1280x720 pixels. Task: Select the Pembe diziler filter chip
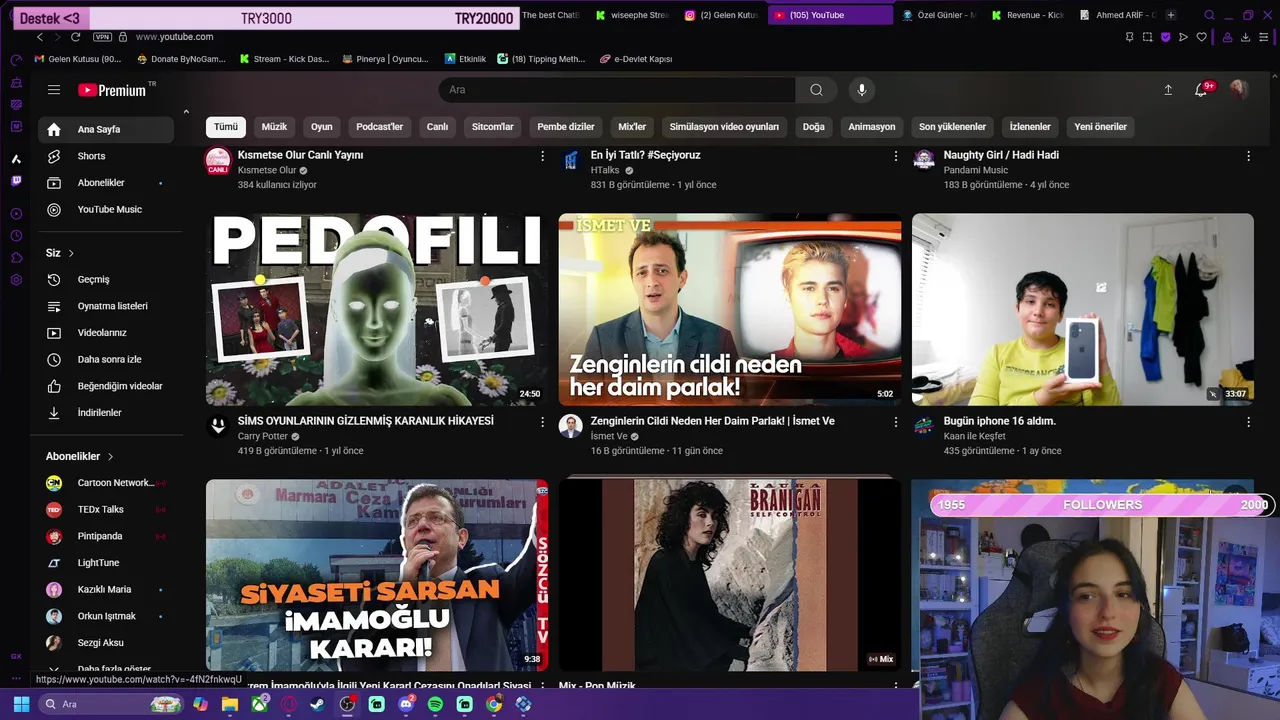[x=566, y=127]
